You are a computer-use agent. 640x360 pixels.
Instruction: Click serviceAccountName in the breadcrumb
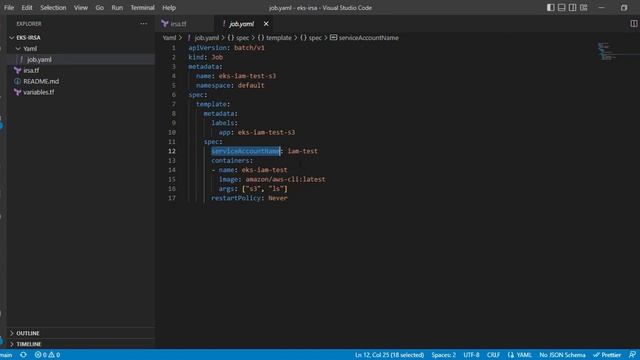point(369,38)
